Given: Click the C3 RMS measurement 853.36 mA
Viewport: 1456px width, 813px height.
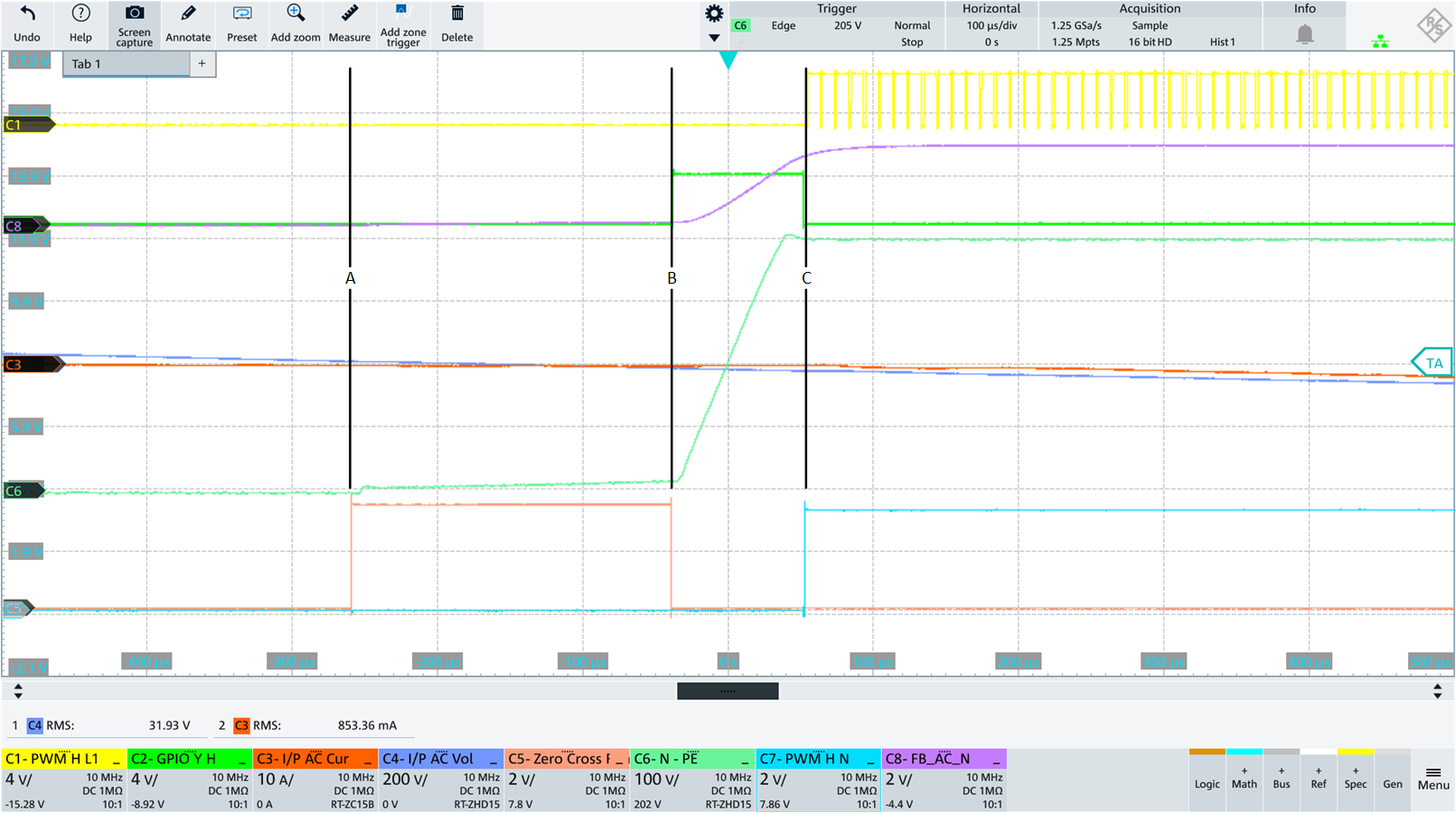Looking at the screenshot, I should pyautogui.click(x=367, y=725).
